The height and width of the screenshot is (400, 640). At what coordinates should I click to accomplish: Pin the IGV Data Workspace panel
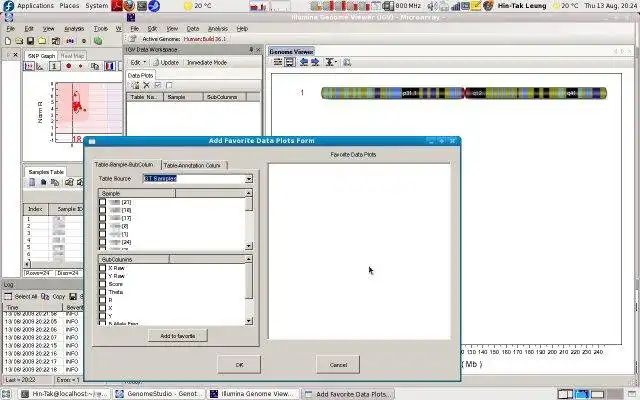[x=251, y=49]
